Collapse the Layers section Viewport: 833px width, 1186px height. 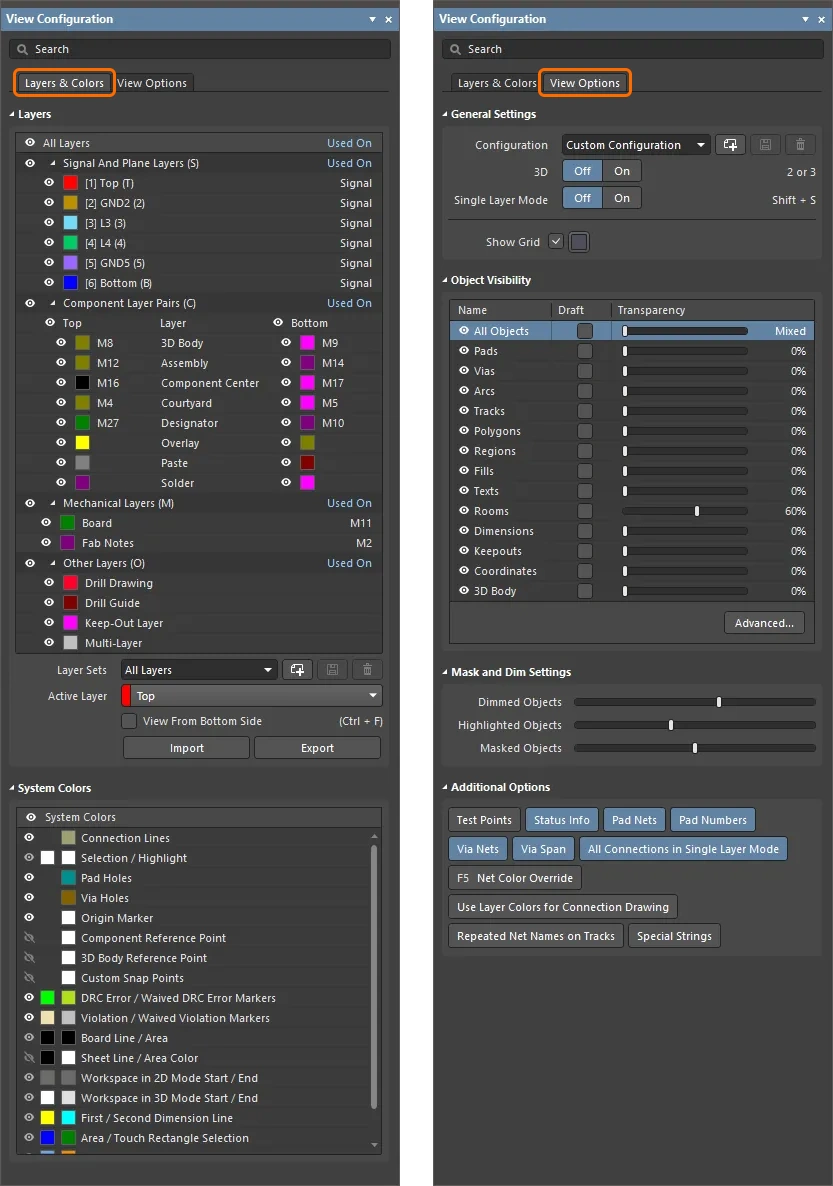[12, 114]
